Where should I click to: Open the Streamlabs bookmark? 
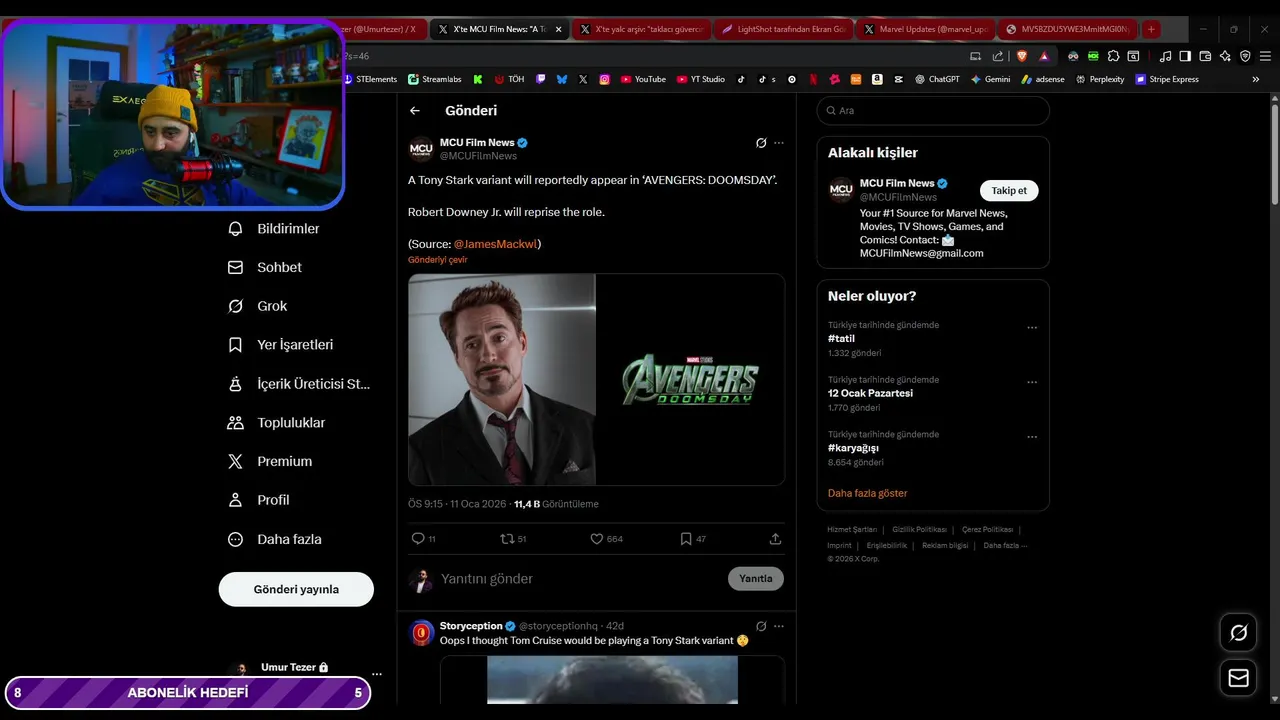434,79
